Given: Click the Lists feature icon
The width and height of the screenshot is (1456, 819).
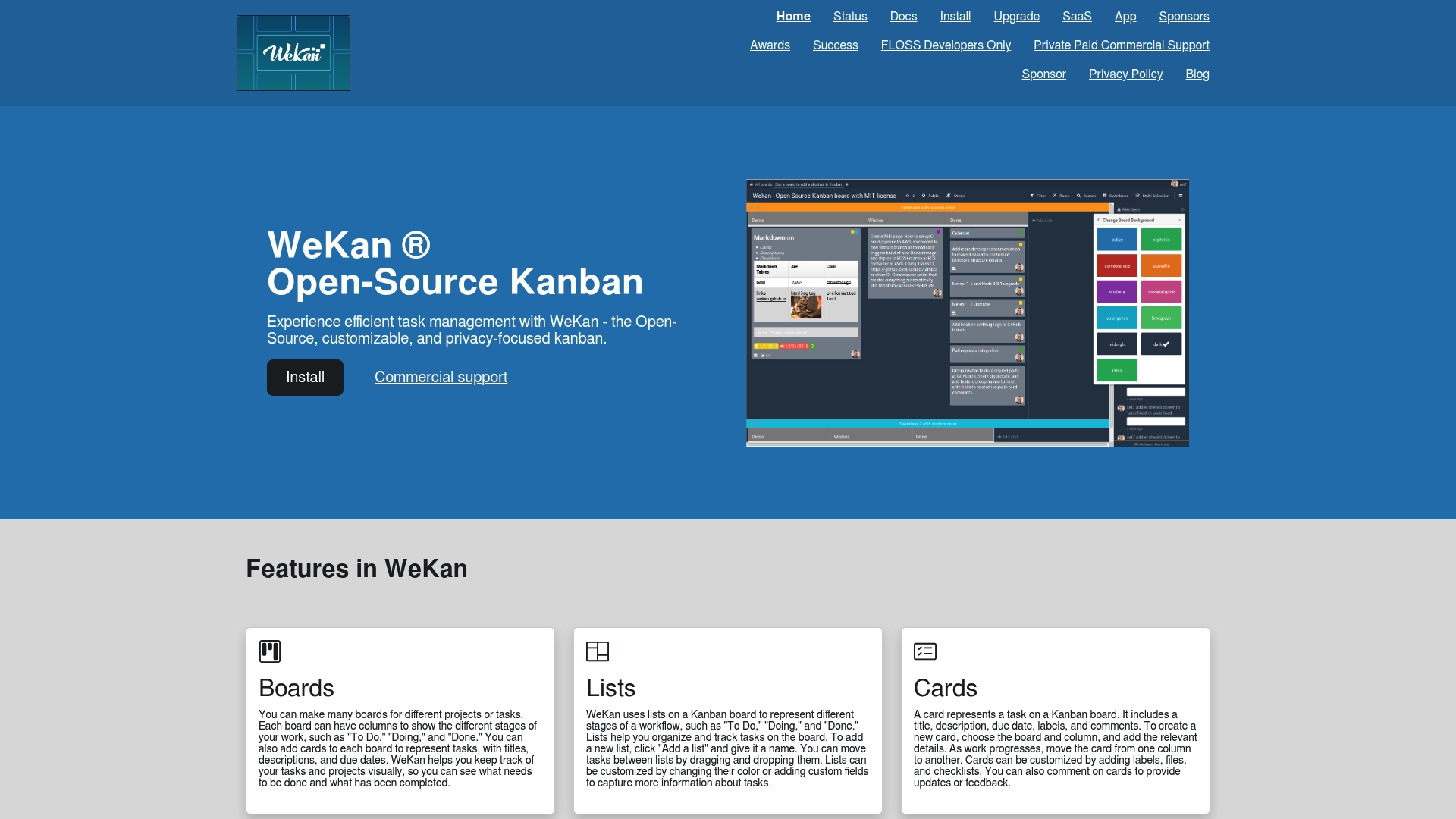Looking at the screenshot, I should click(598, 651).
